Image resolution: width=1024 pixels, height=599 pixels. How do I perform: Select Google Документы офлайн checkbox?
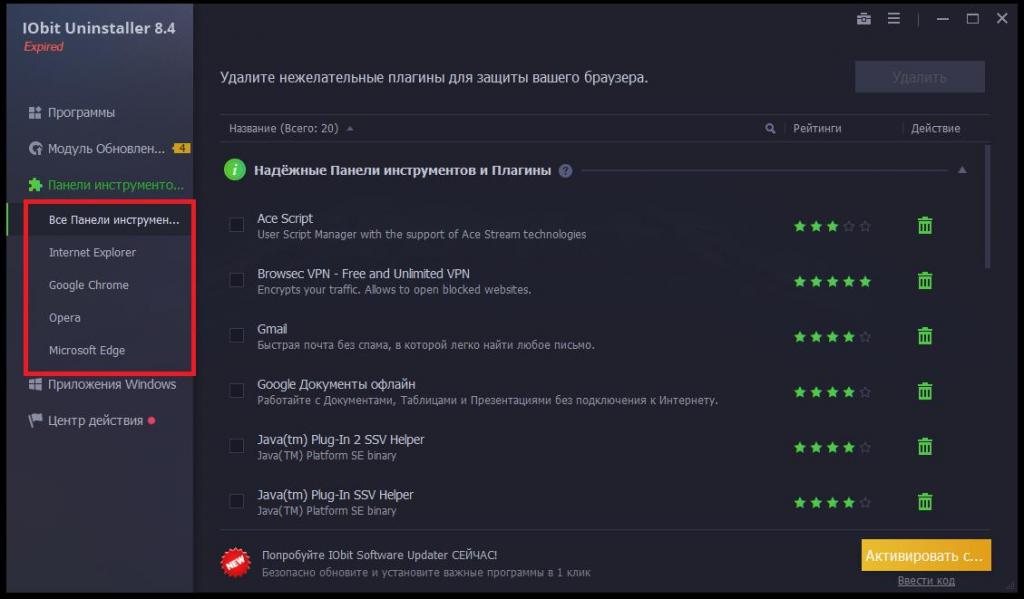tap(236, 391)
